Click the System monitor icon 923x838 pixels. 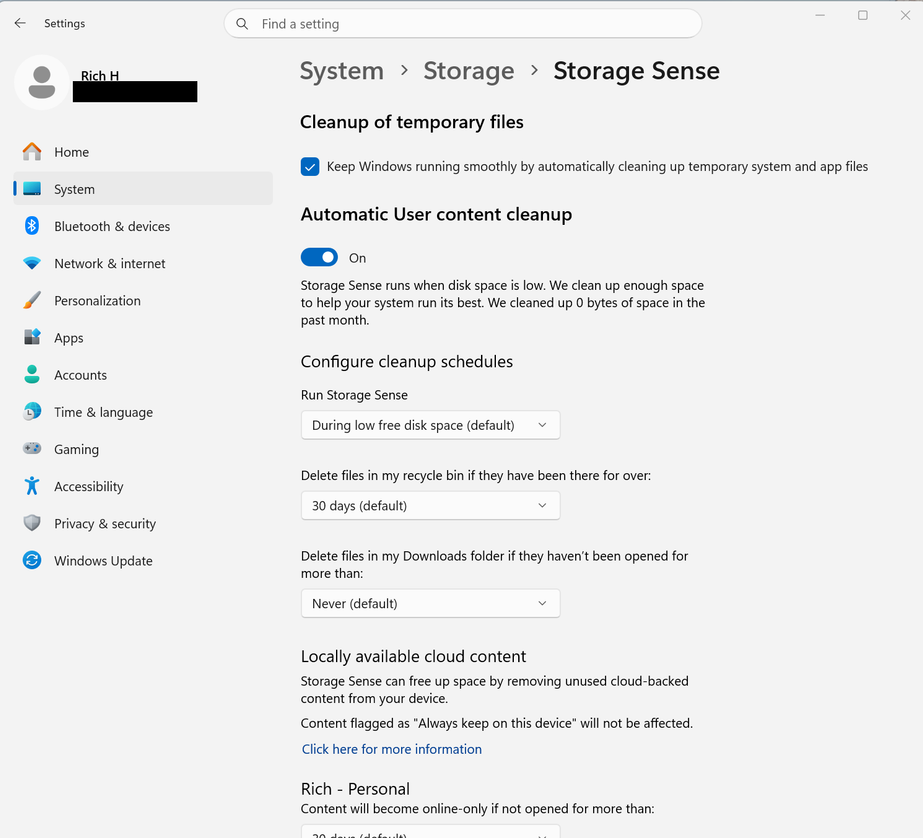tap(32, 189)
